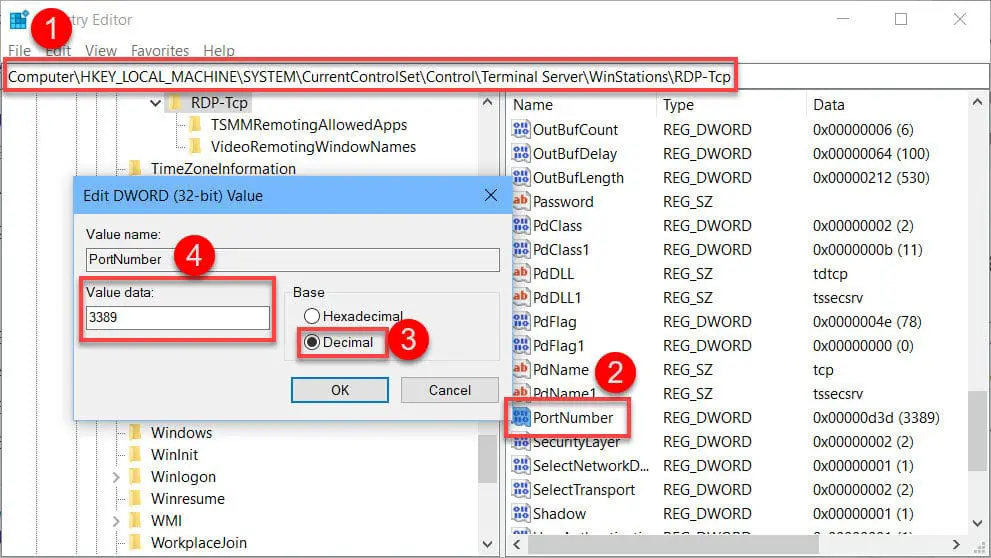Open the Favorites menu
Viewport: 991px width, 558px height.
point(160,51)
